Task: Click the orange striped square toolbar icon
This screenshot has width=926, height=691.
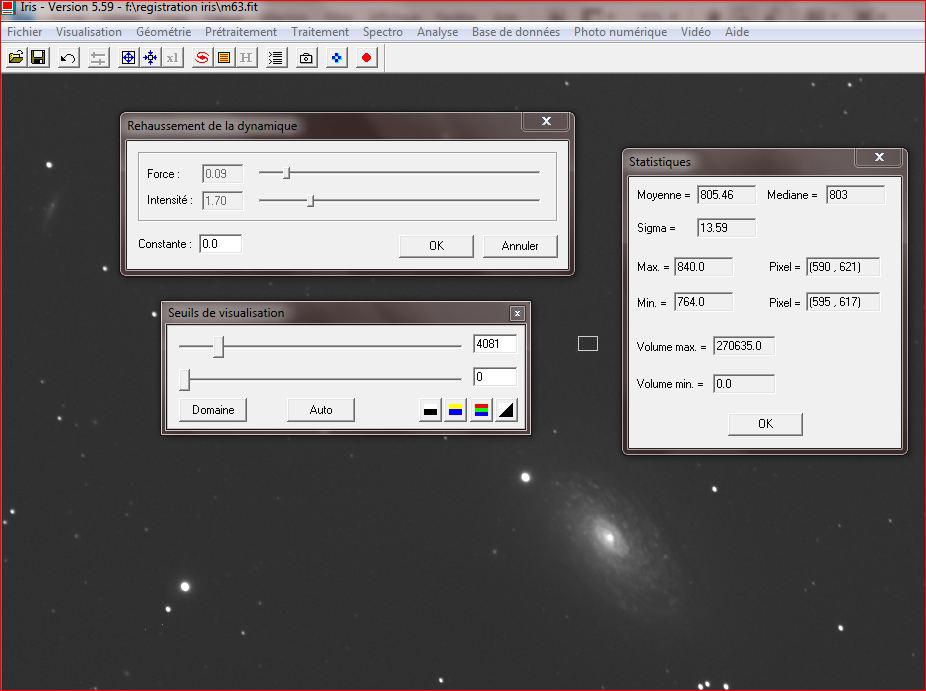Action: click(x=224, y=58)
